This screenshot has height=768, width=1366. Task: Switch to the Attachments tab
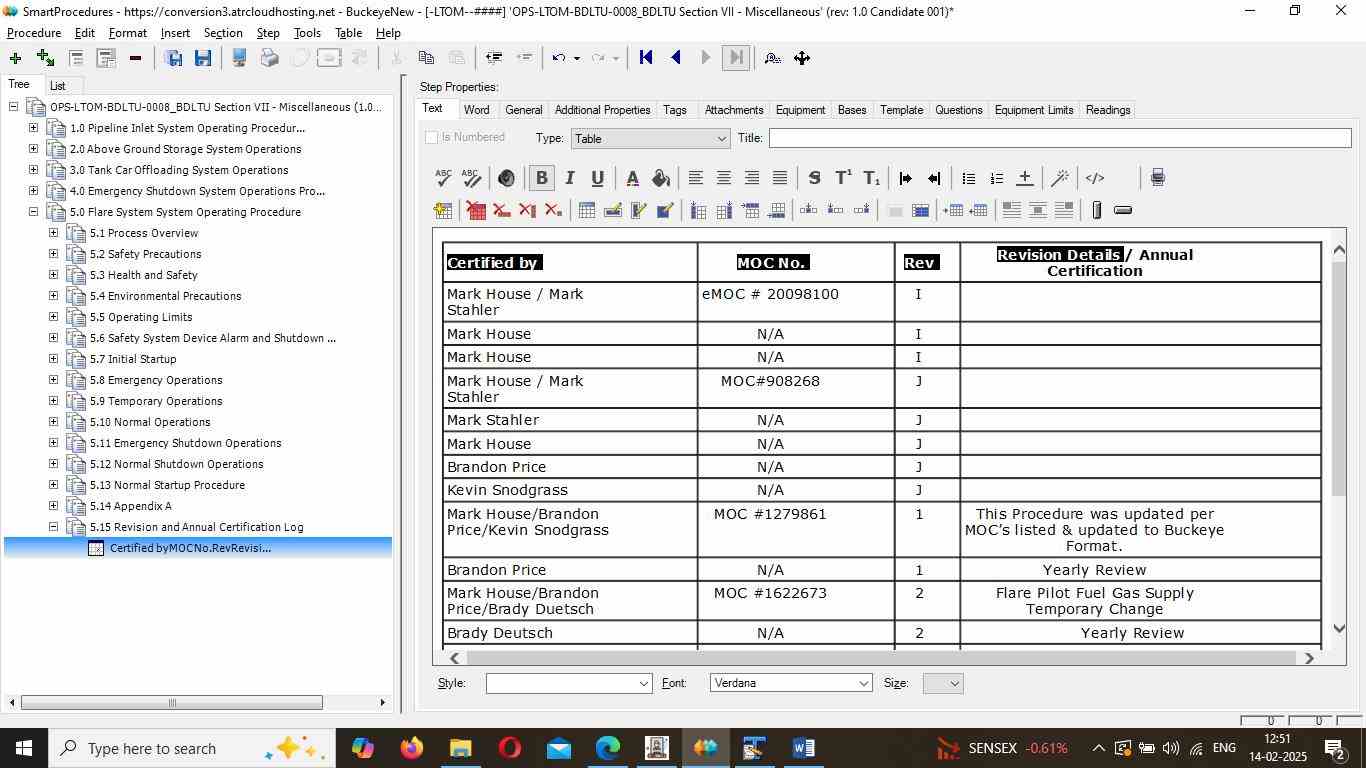coord(733,110)
